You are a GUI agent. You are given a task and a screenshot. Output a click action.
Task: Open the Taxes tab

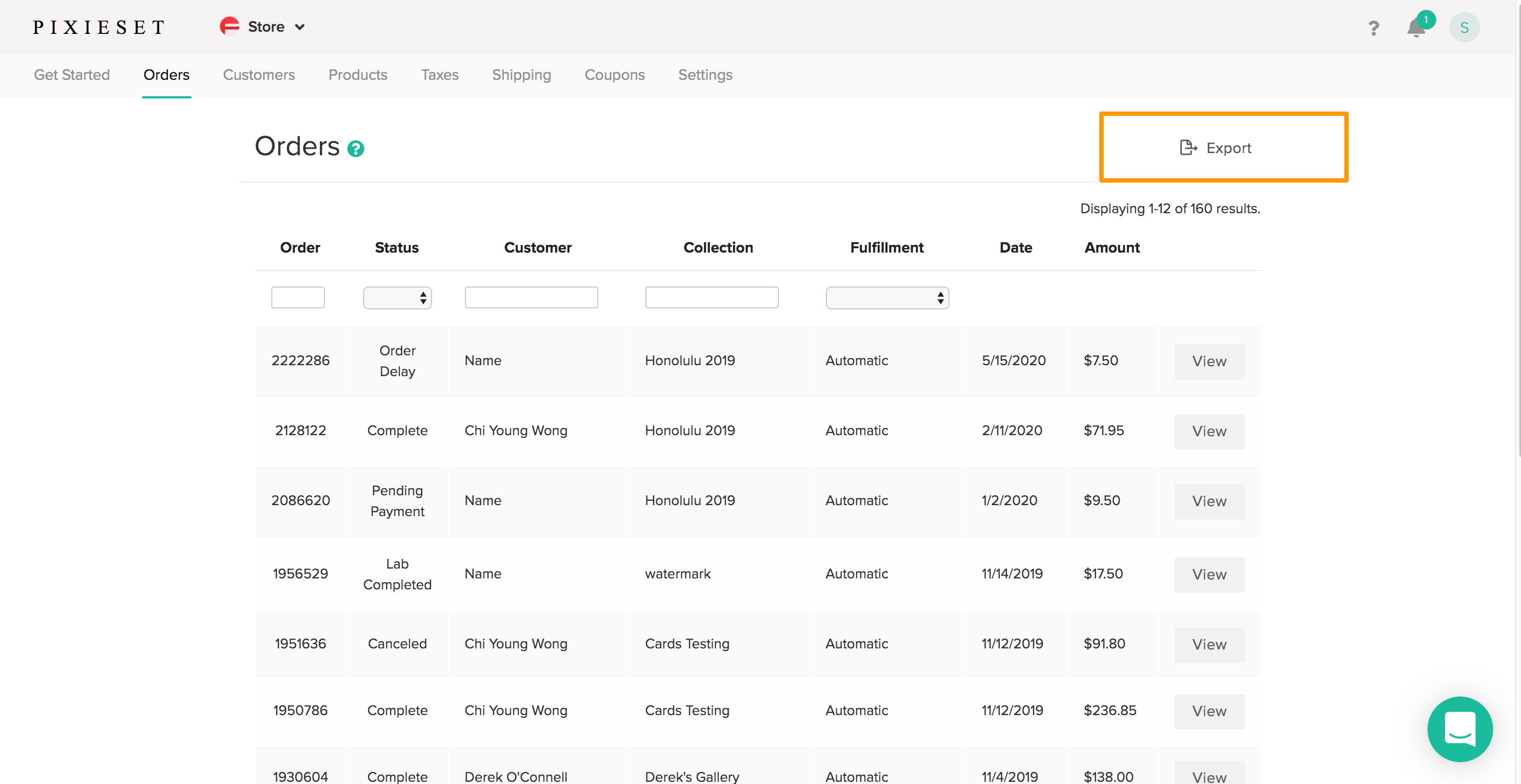coord(439,75)
